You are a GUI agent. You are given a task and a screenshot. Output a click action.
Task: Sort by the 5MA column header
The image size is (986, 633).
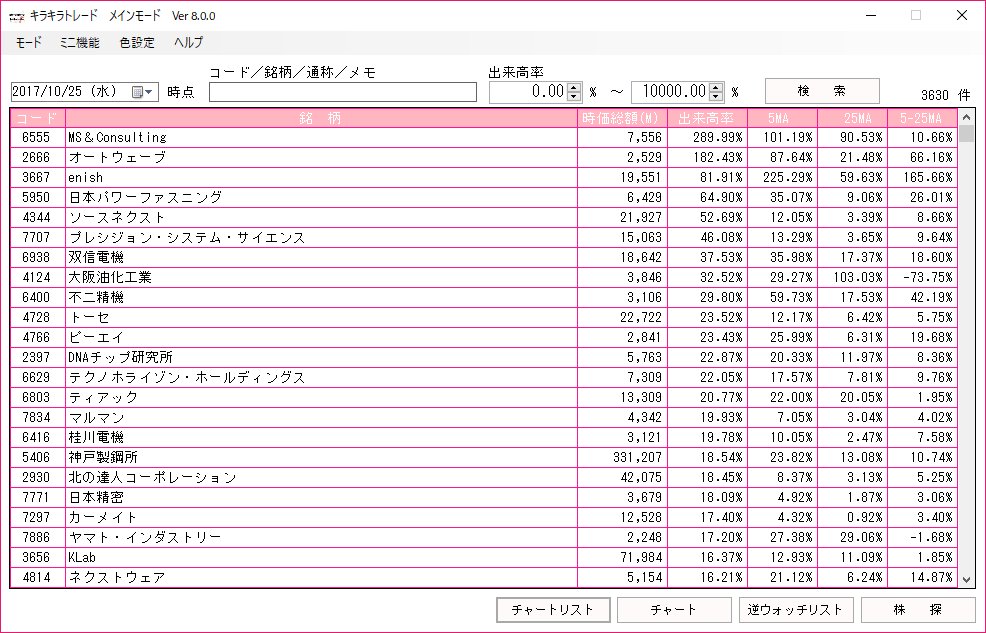782,118
